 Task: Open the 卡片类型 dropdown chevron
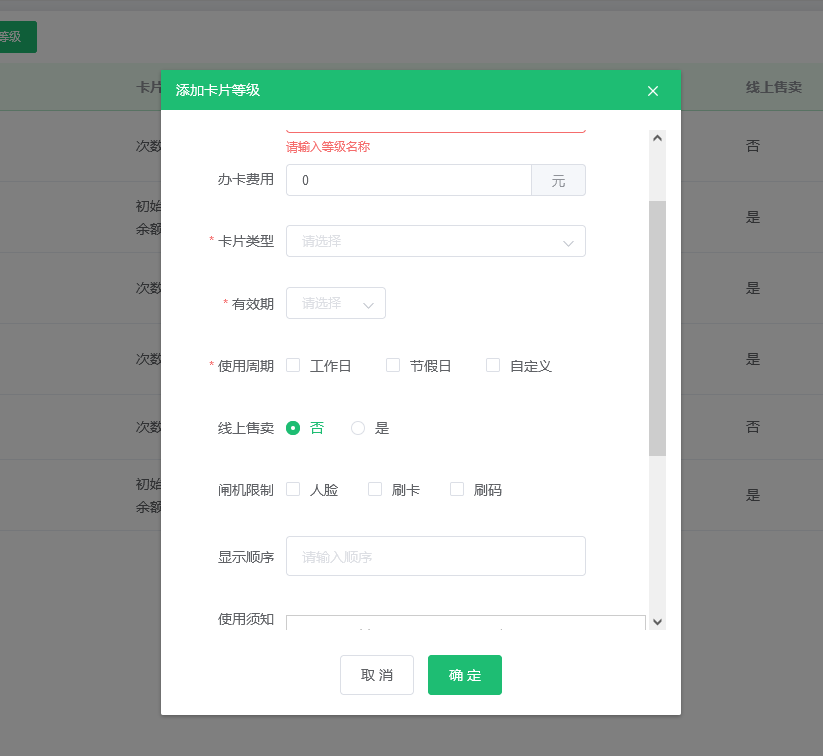coord(567,241)
